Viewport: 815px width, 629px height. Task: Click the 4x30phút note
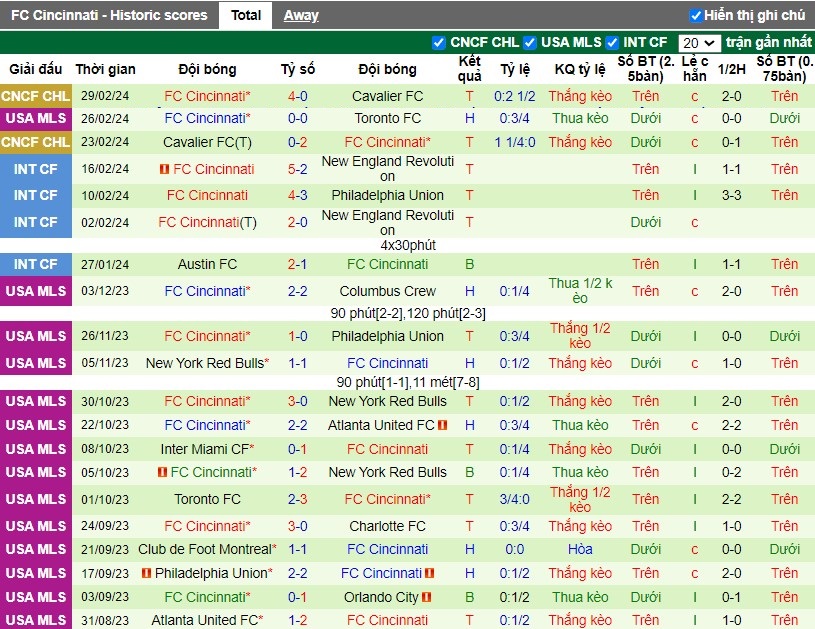coord(408,245)
